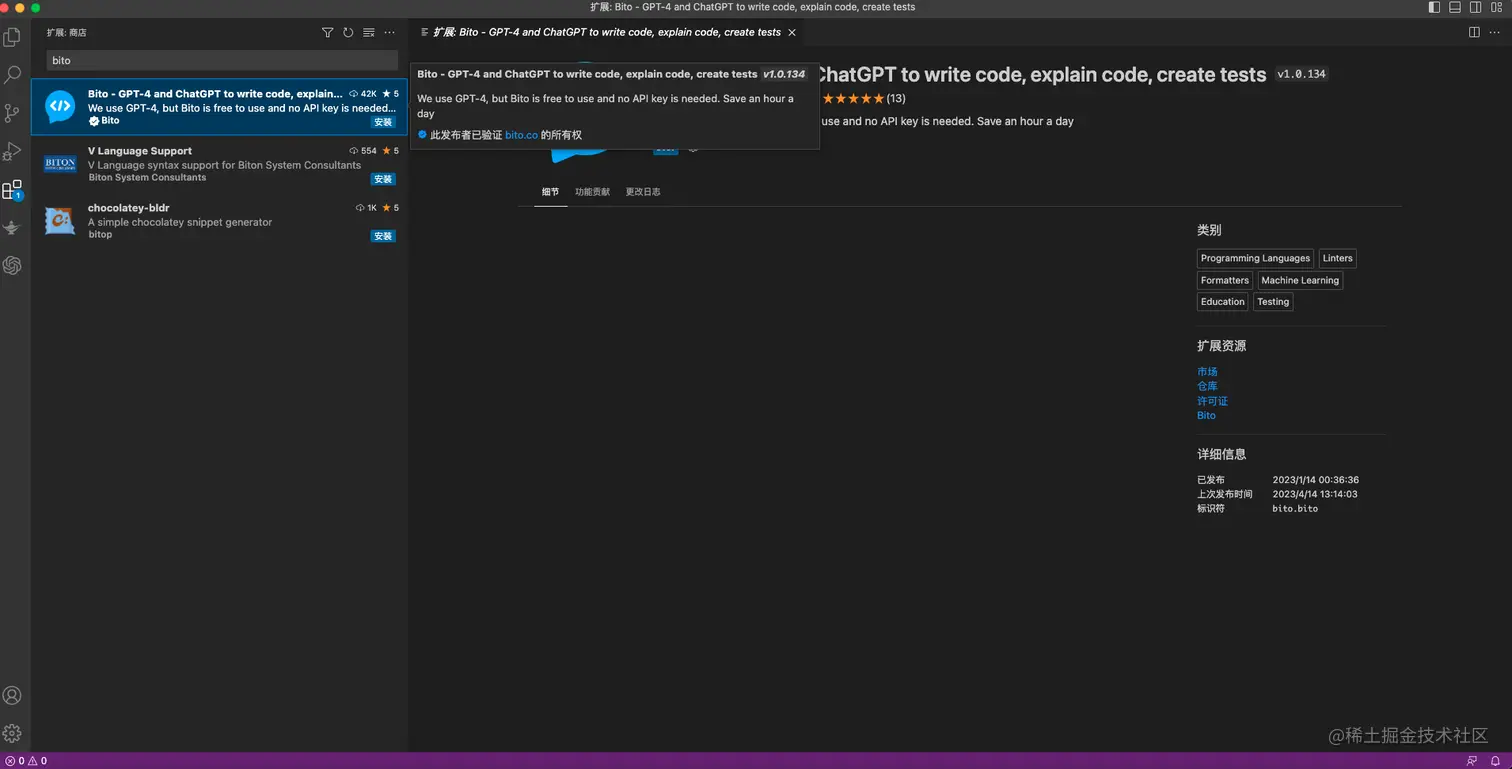Click the 42K install count on Bito
Image resolution: width=1512 pixels, height=769 pixels.
click(363, 94)
